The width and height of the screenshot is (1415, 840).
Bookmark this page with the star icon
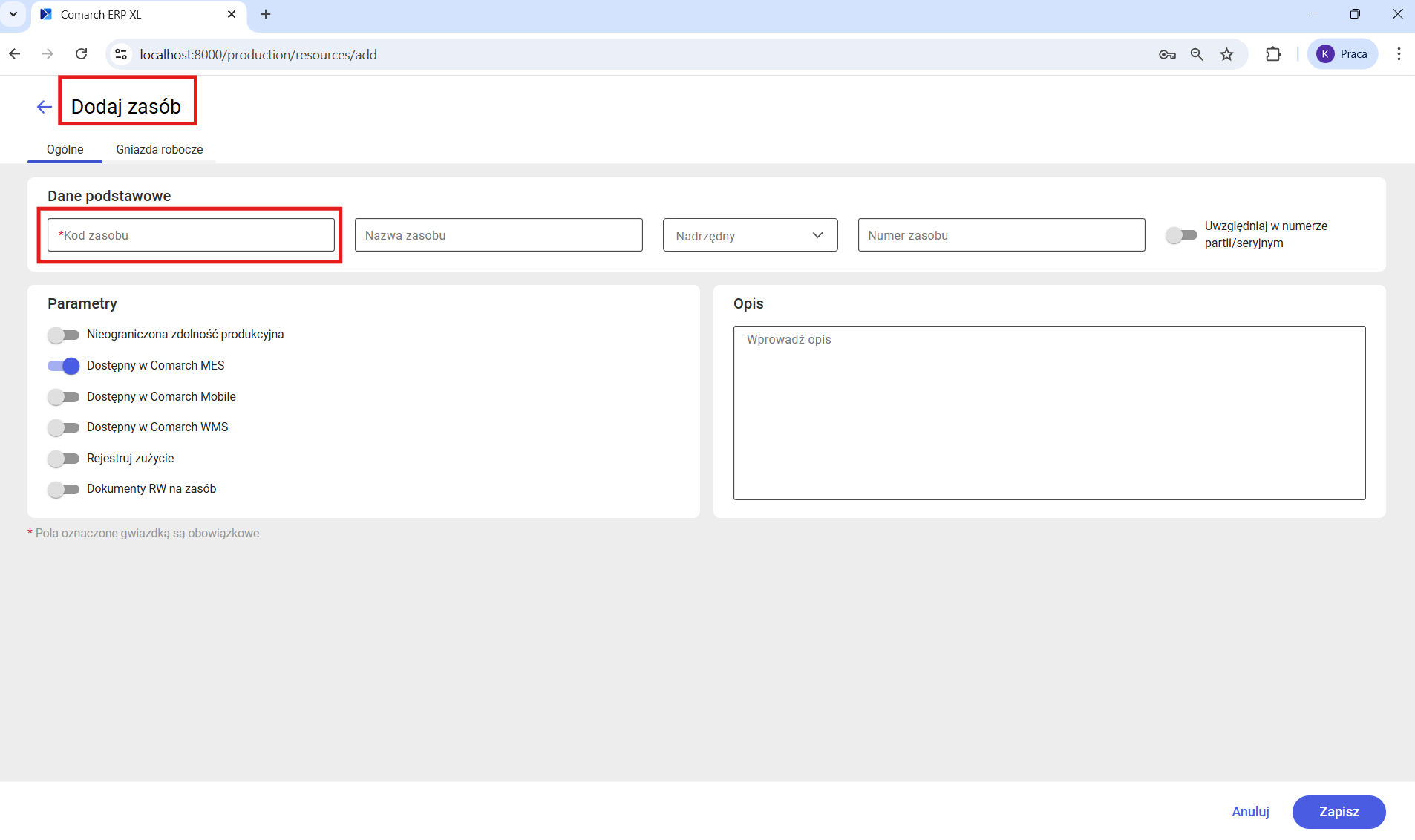coord(1227,54)
